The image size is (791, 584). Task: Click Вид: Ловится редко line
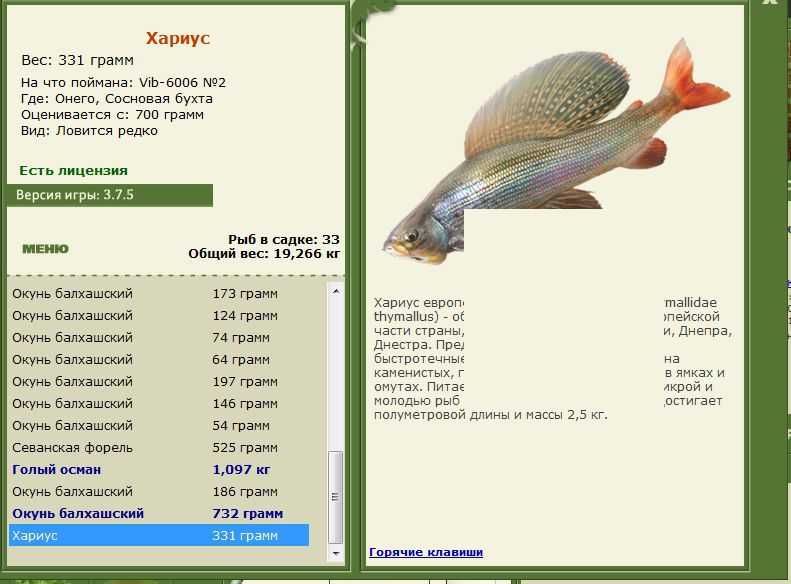tap(89, 131)
